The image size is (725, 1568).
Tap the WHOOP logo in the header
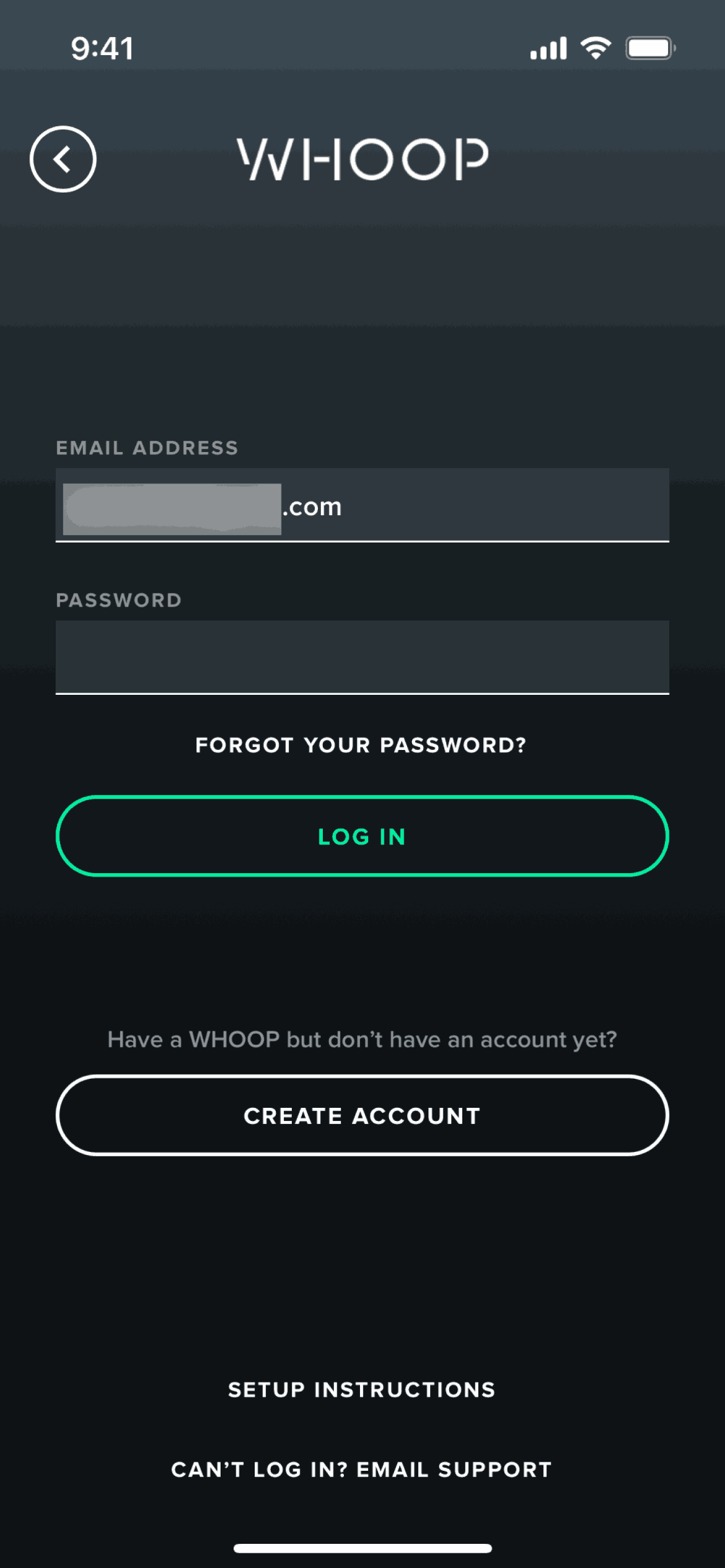pyautogui.click(x=362, y=159)
